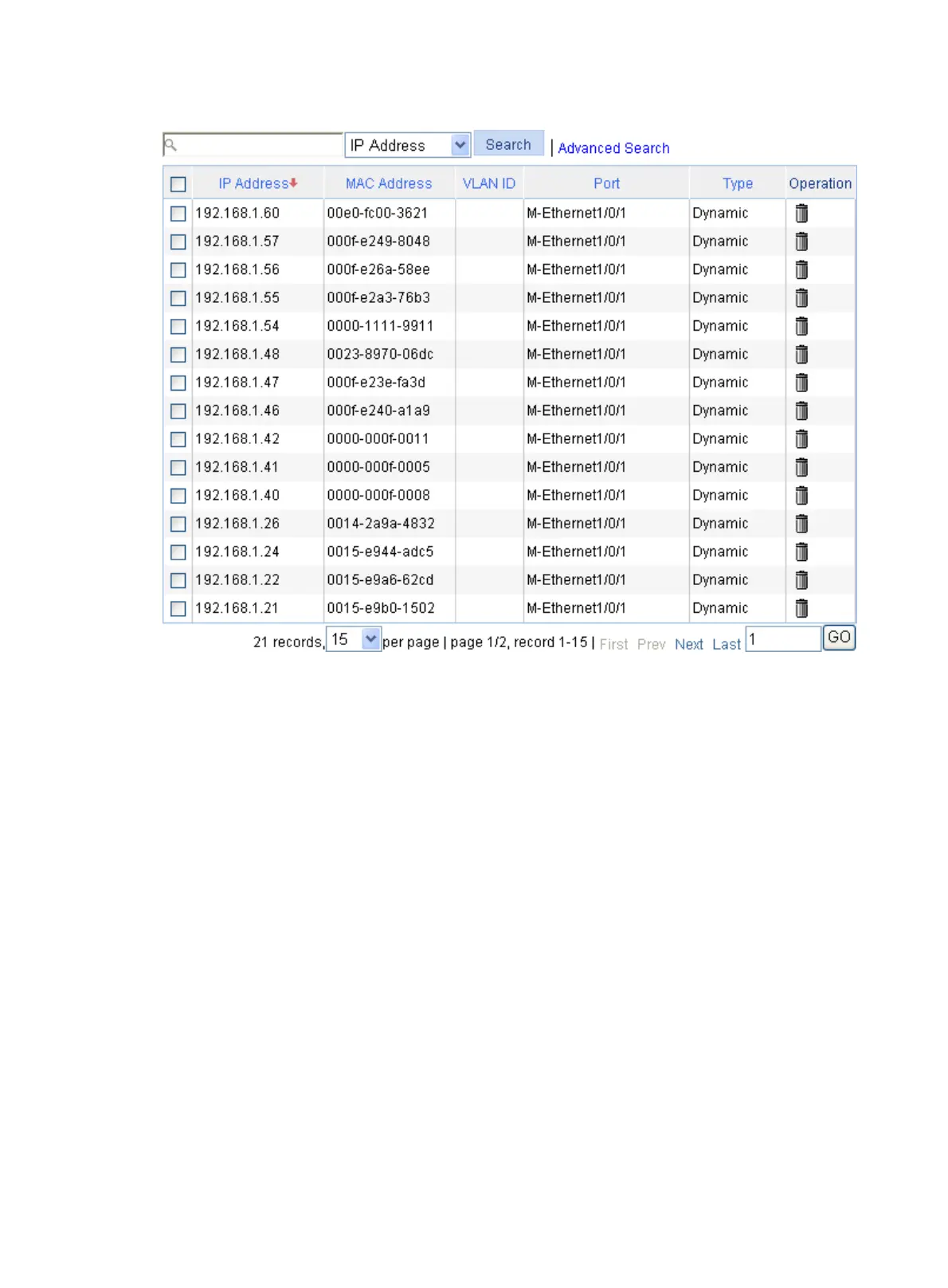948x1288 pixels.
Task: Open the IP Address search field dropdown
Action: (x=408, y=145)
